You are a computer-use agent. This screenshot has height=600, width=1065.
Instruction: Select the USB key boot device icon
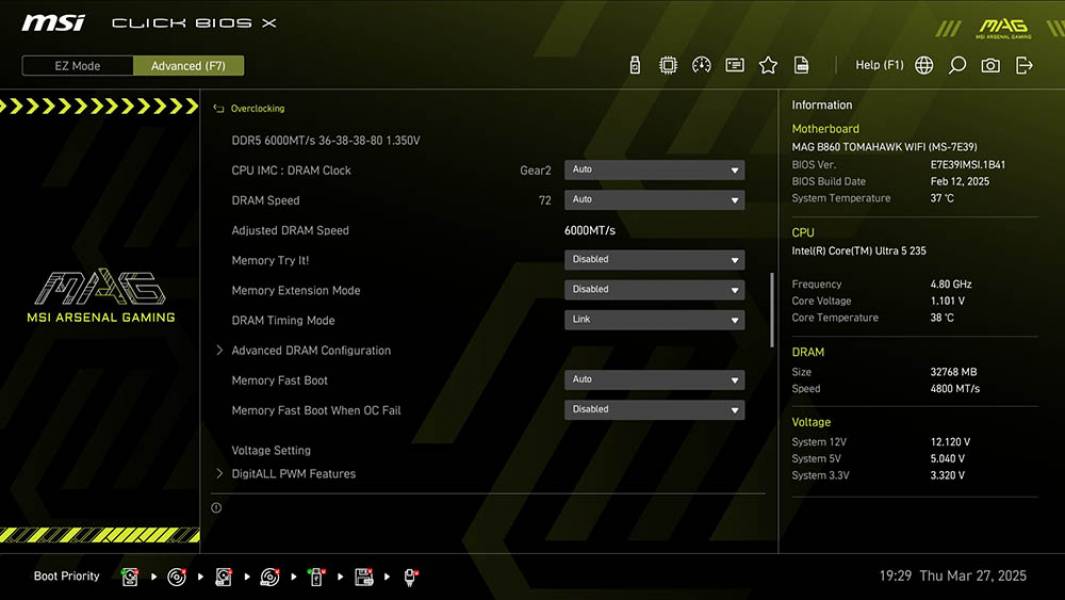tap(316, 577)
